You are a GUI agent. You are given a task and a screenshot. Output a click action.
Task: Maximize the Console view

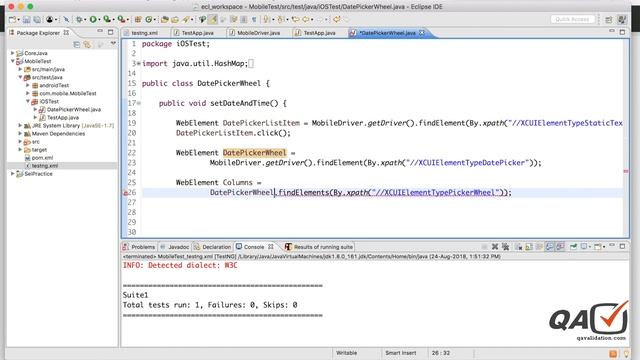pyautogui.click(x=622, y=246)
